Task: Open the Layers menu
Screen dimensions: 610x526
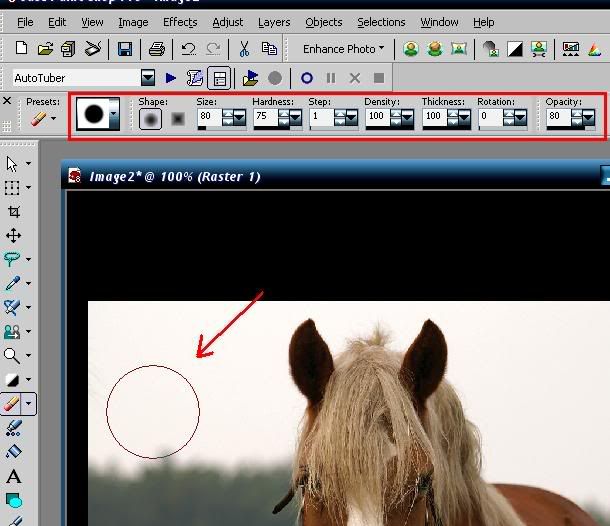Action: click(x=274, y=22)
